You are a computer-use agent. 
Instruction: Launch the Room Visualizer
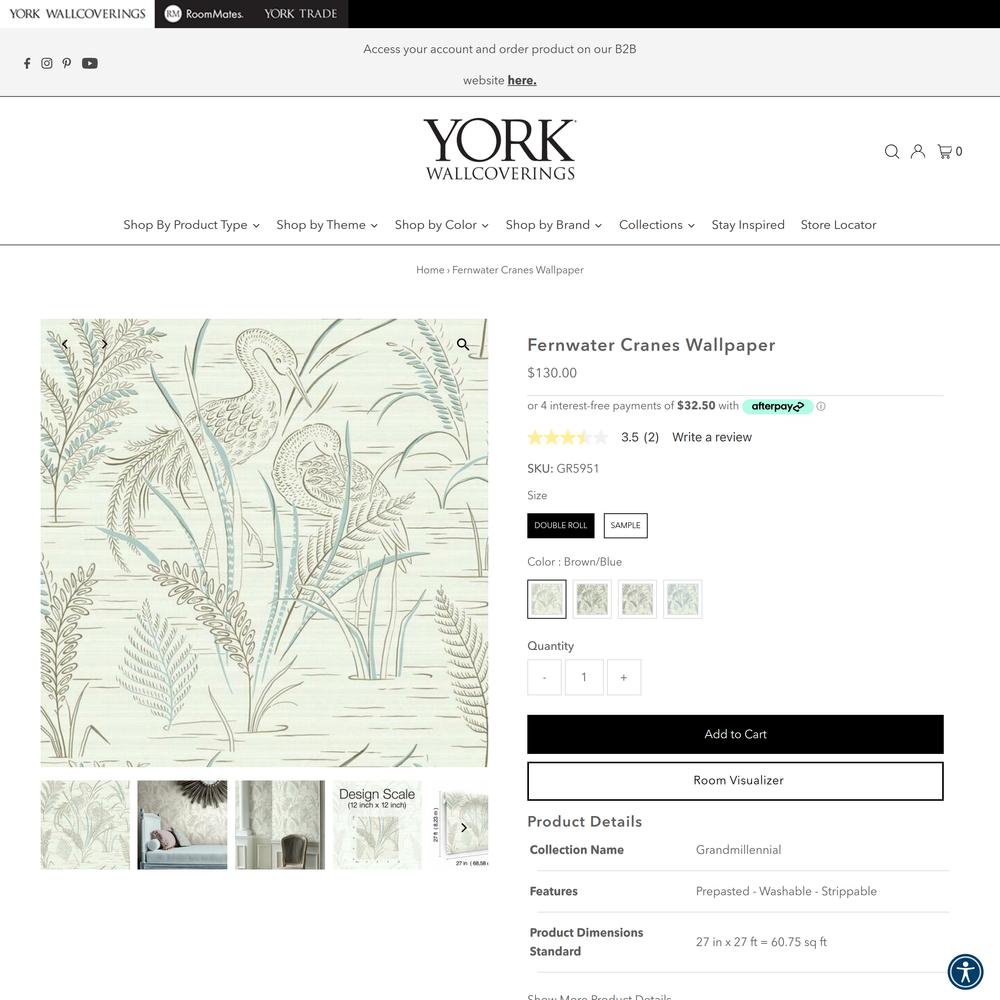pyautogui.click(x=735, y=781)
